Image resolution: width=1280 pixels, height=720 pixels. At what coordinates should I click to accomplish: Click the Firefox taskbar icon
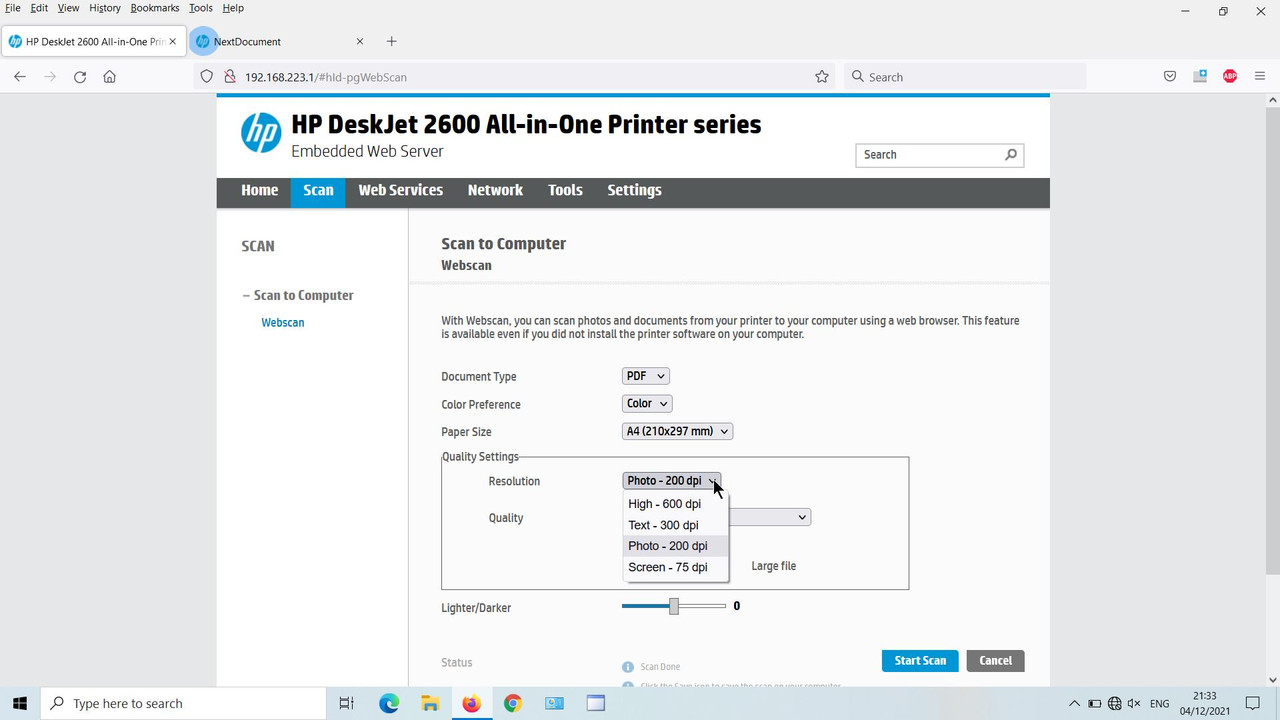(x=471, y=703)
